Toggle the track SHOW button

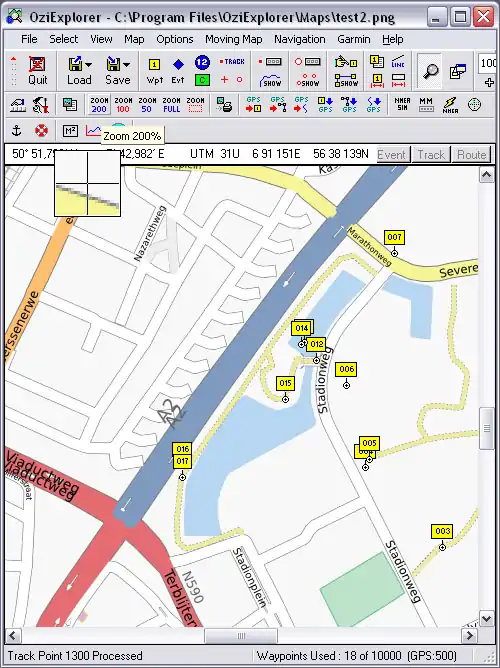click(271, 81)
